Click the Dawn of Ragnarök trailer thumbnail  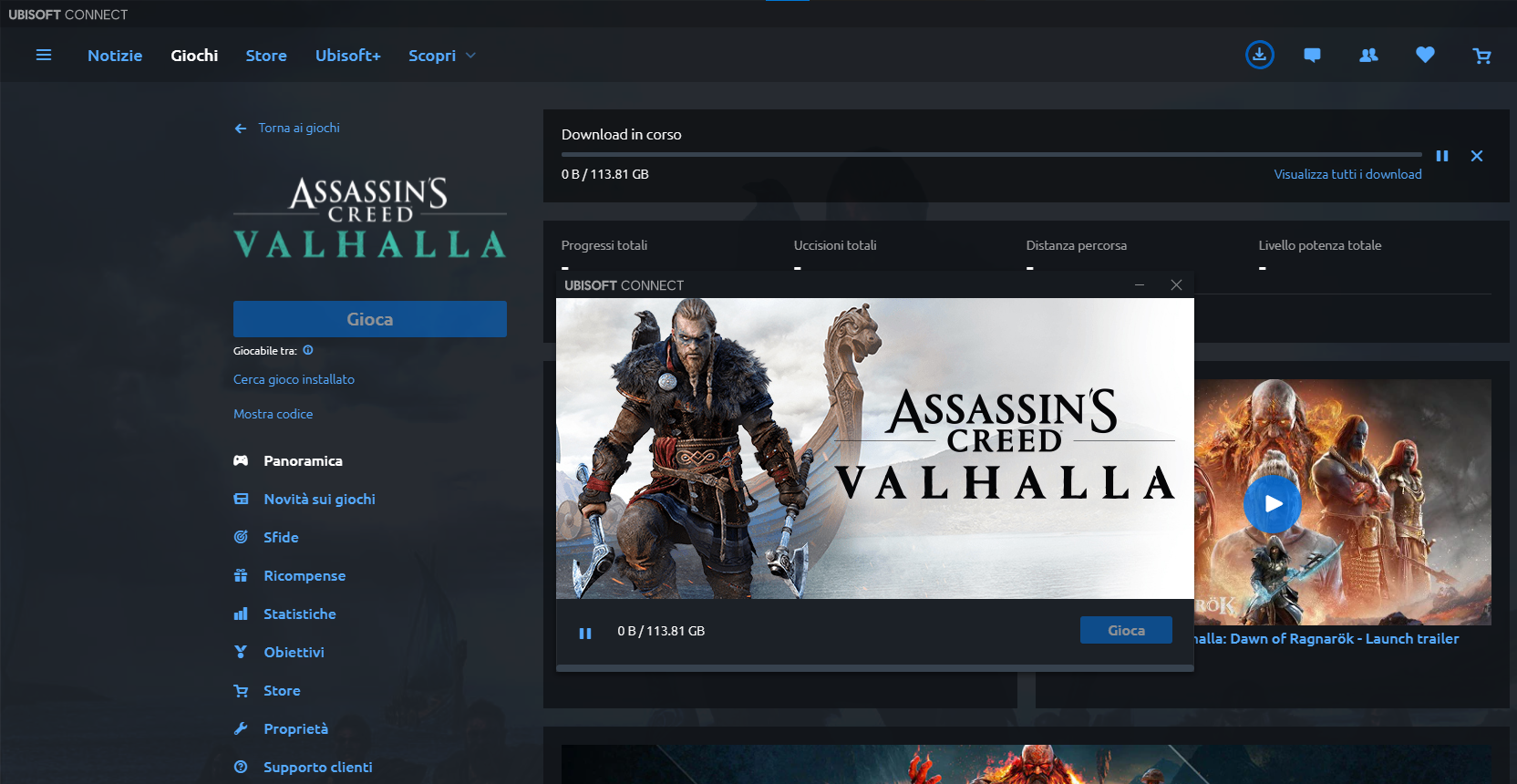(1343, 502)
